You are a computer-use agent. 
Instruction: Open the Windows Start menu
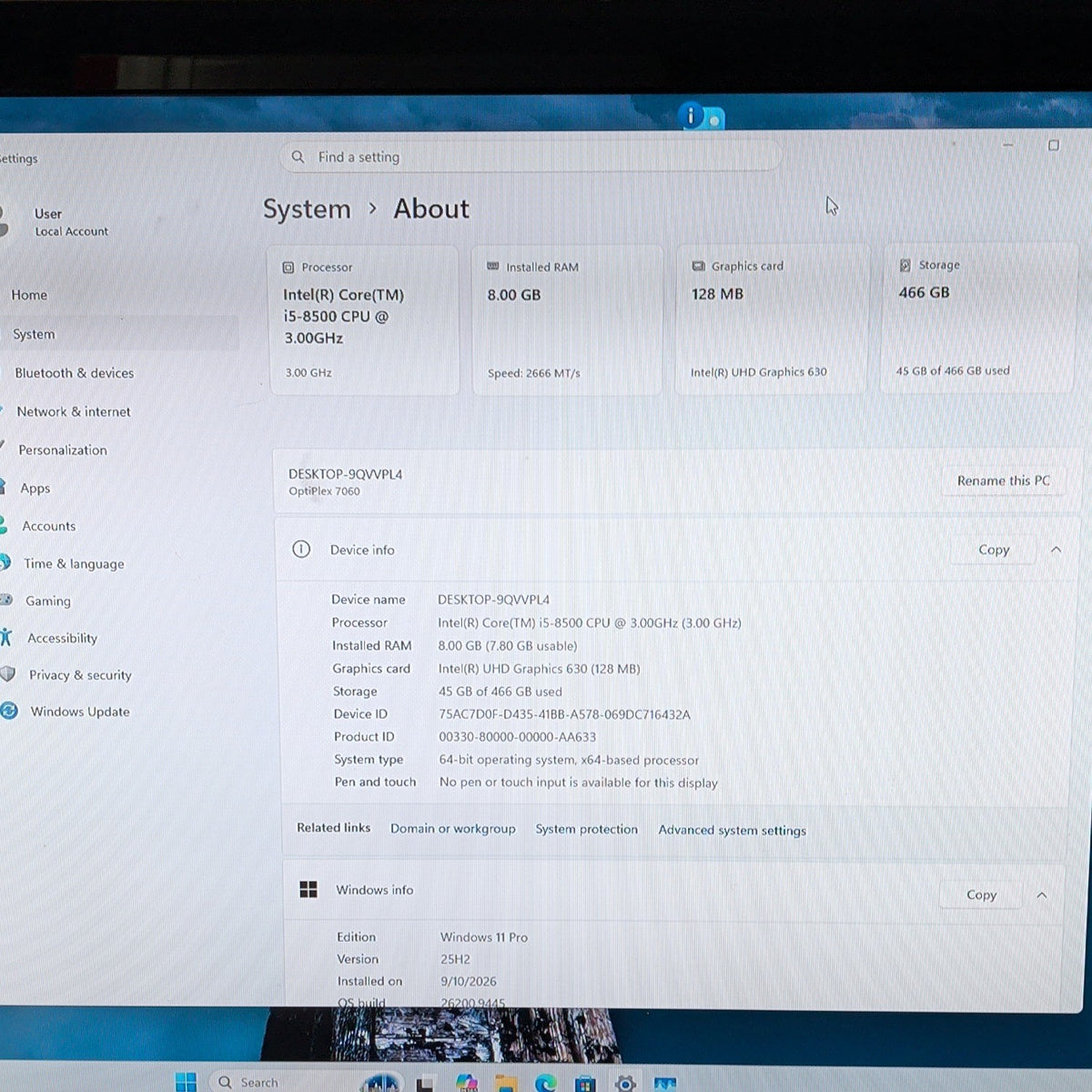coord(186,1082)
